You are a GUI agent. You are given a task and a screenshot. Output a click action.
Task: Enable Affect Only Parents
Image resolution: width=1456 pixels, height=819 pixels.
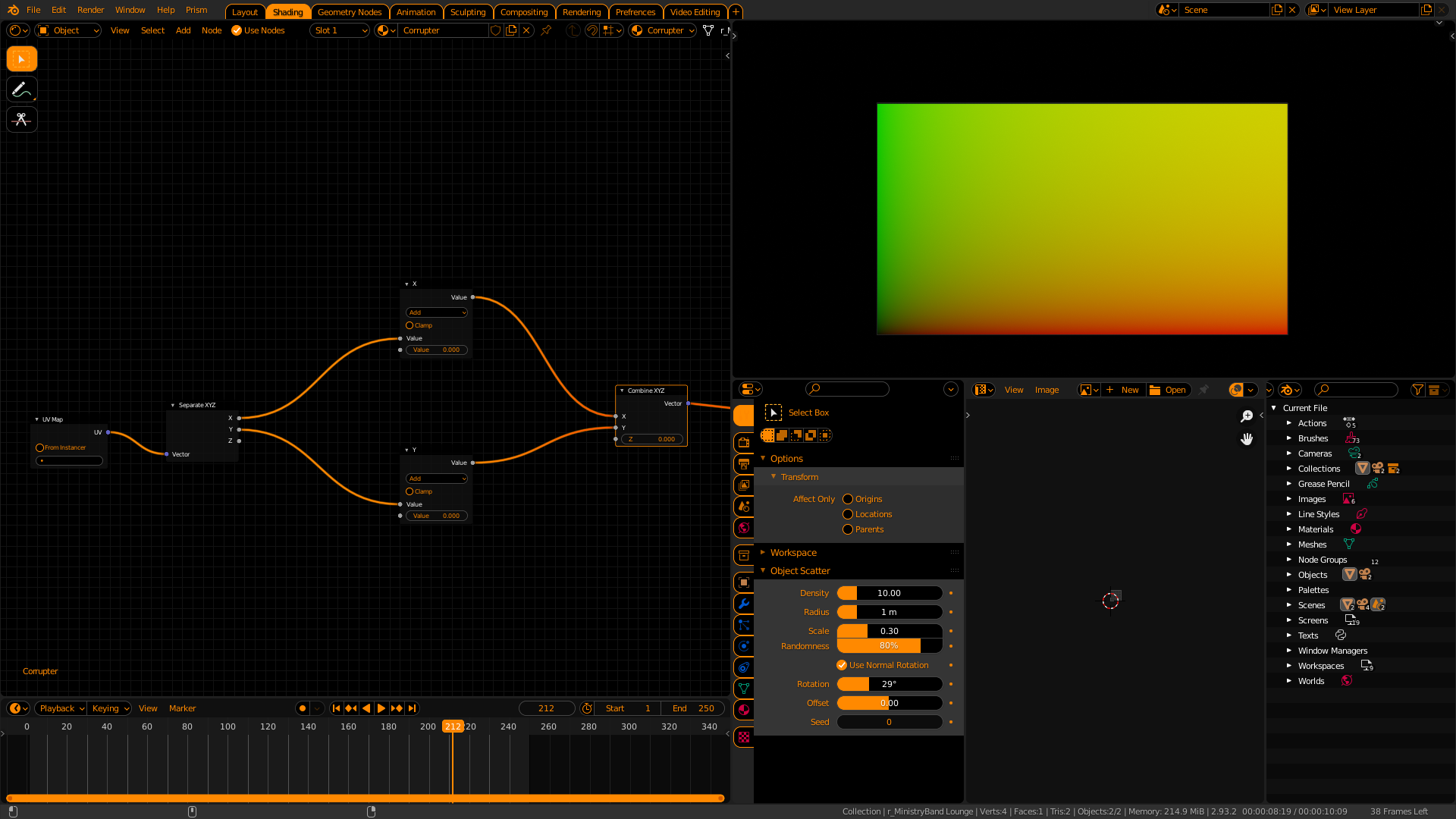coord(848,529)
